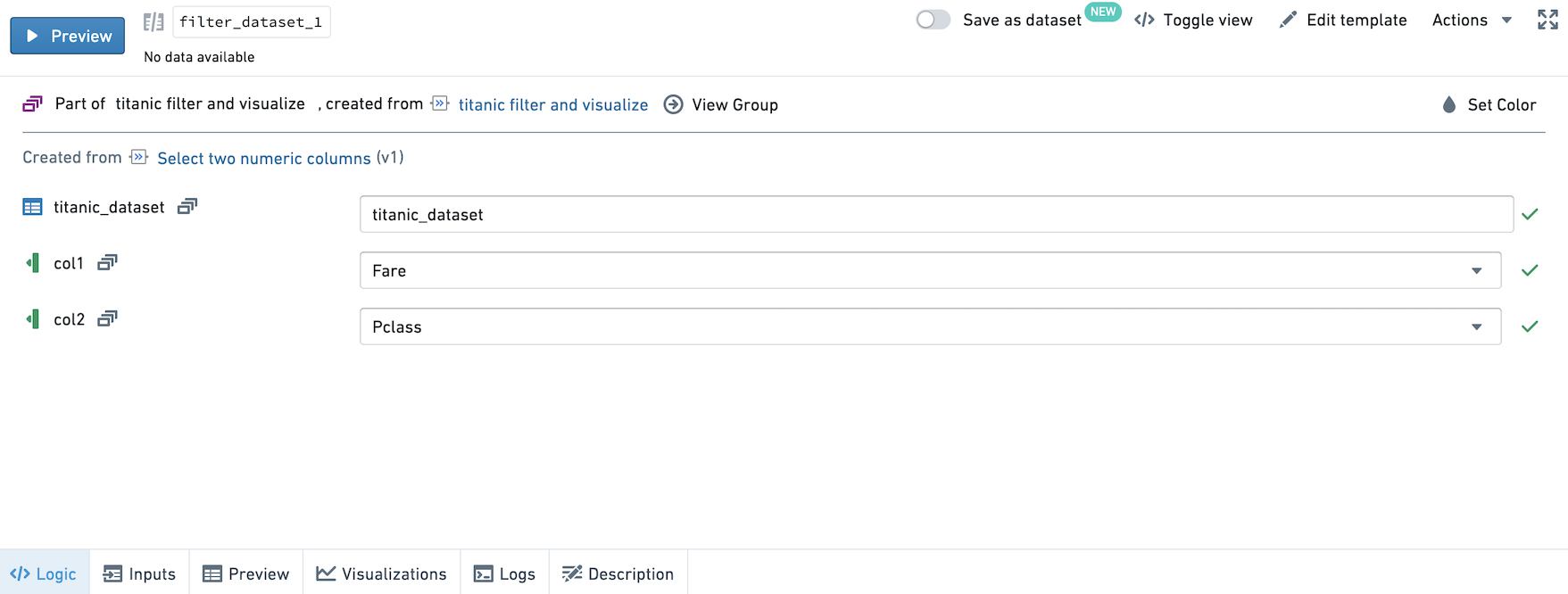Open the Description tab
The image size is (1568, 594).
click(618, 573)
